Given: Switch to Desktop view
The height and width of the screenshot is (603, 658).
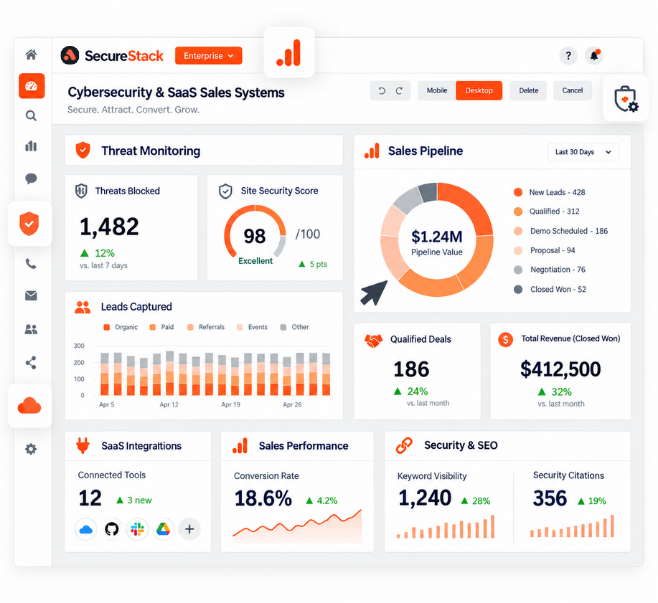Looking at the screenshot, I should [479, 91].
